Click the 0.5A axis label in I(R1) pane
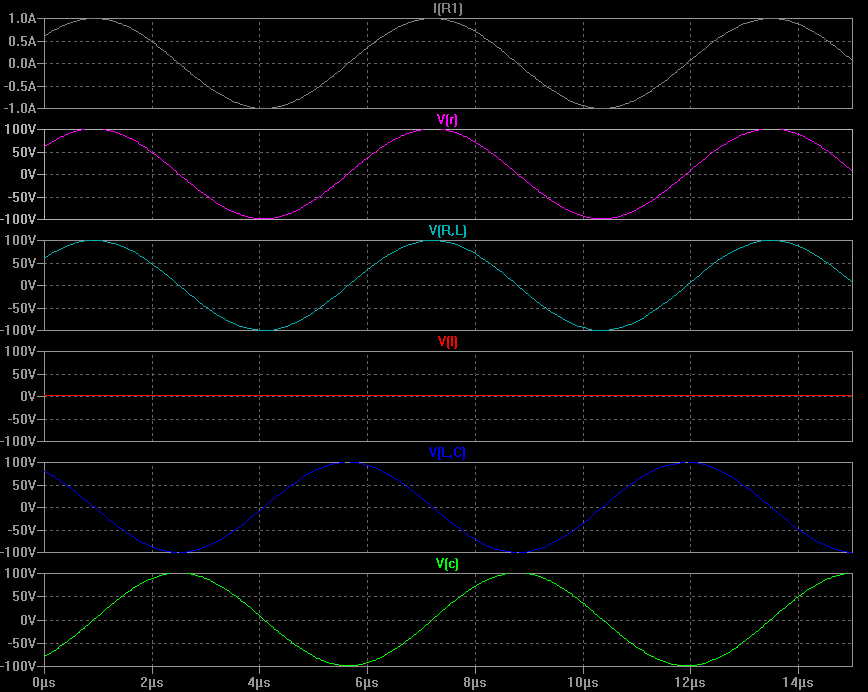Screen dimensions: 868x692 [22, 42]
